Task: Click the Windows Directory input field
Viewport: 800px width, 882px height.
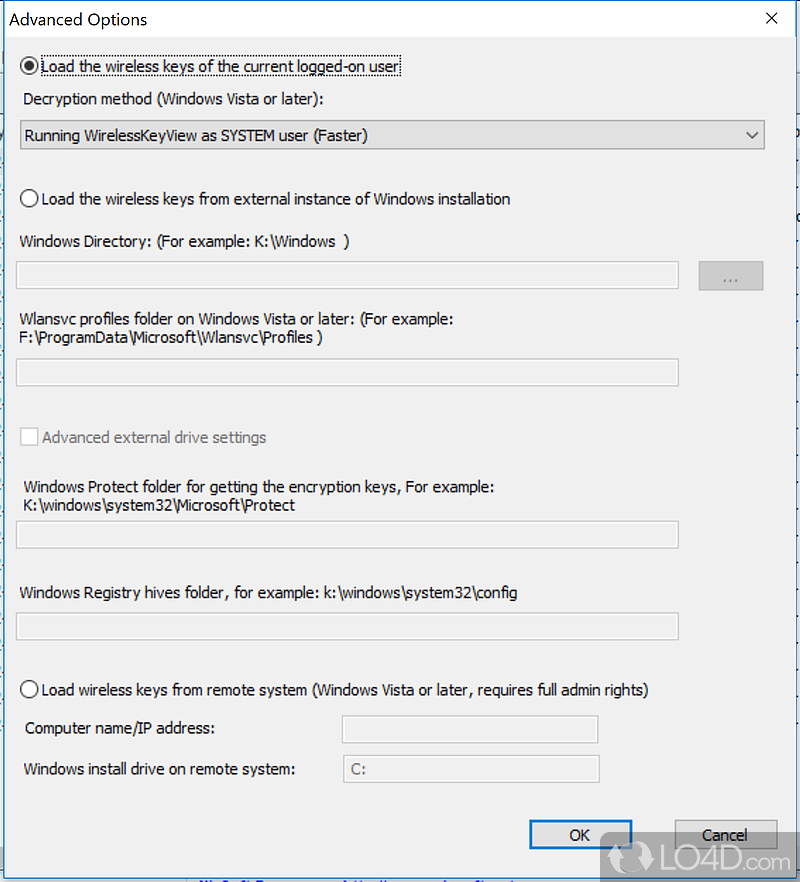Action: tap(347, 276)
